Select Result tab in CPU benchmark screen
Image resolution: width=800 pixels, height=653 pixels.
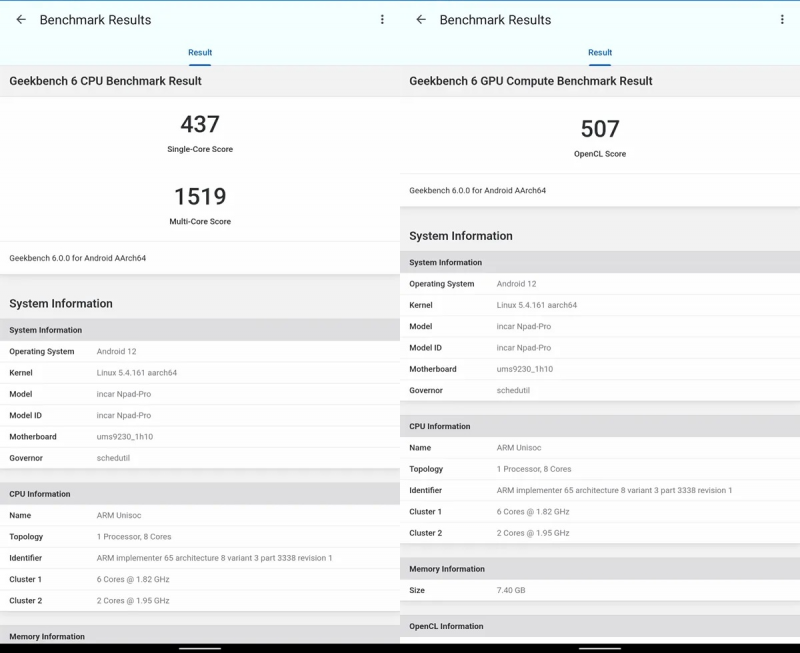tap(200, 53)
